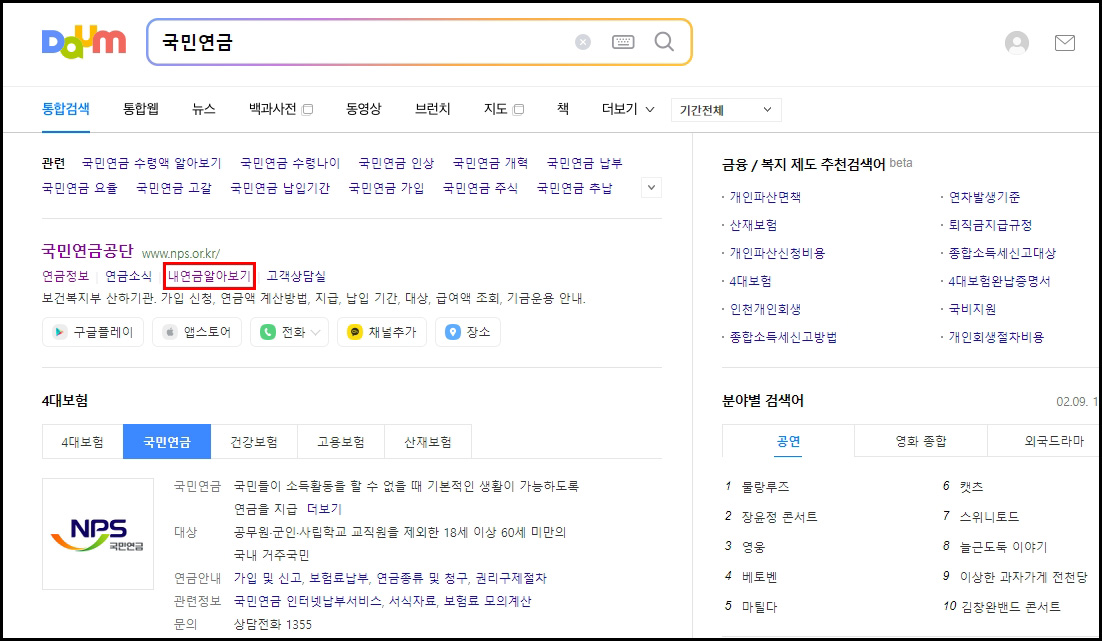The height and width of the screenshot is (641, 1102).
Task: Toggle the 백과사전 new-window checkbox
Action: coord(307,109)
